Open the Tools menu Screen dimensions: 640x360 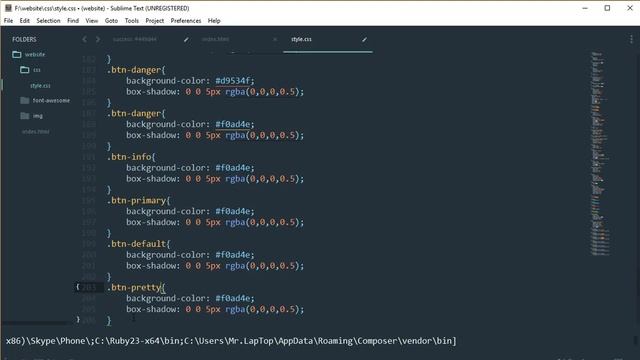(x=131, y=21)
